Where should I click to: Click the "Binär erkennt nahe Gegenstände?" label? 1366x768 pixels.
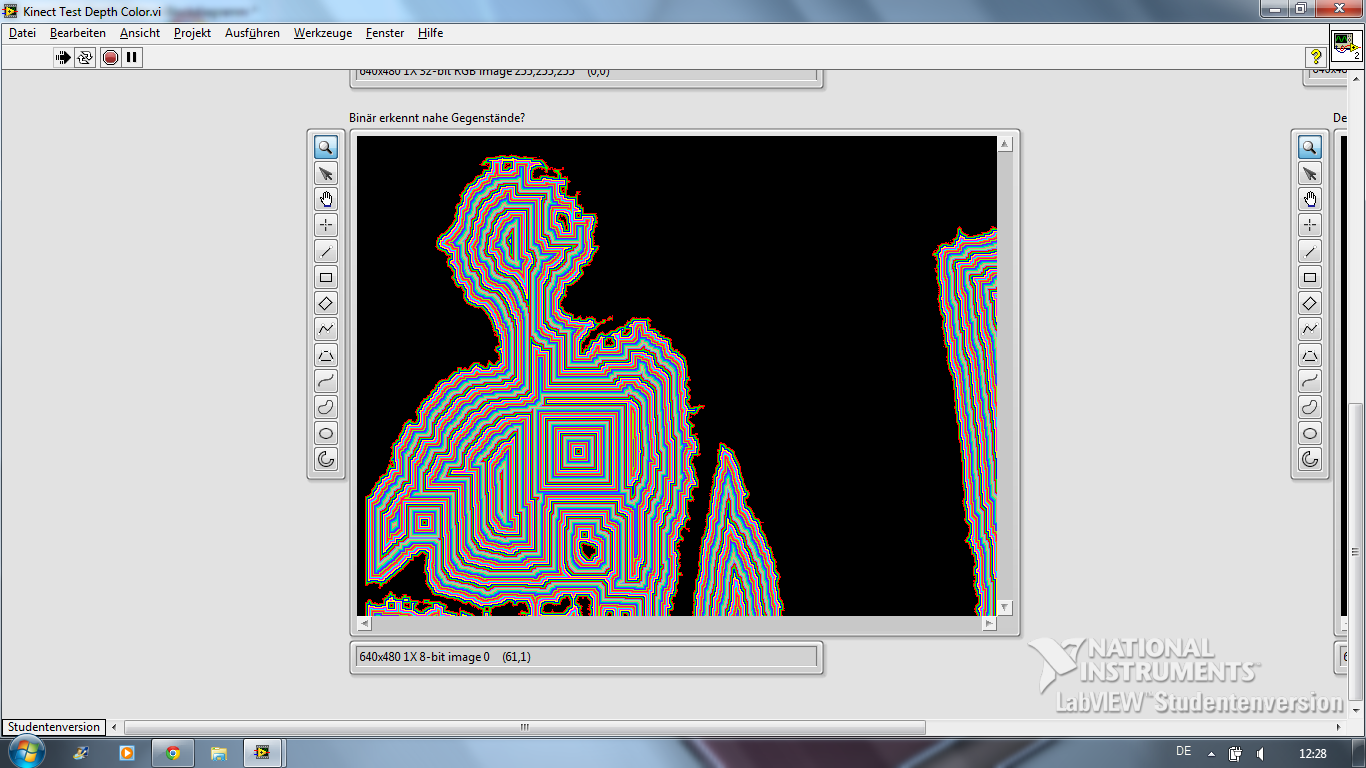(437, 118)
